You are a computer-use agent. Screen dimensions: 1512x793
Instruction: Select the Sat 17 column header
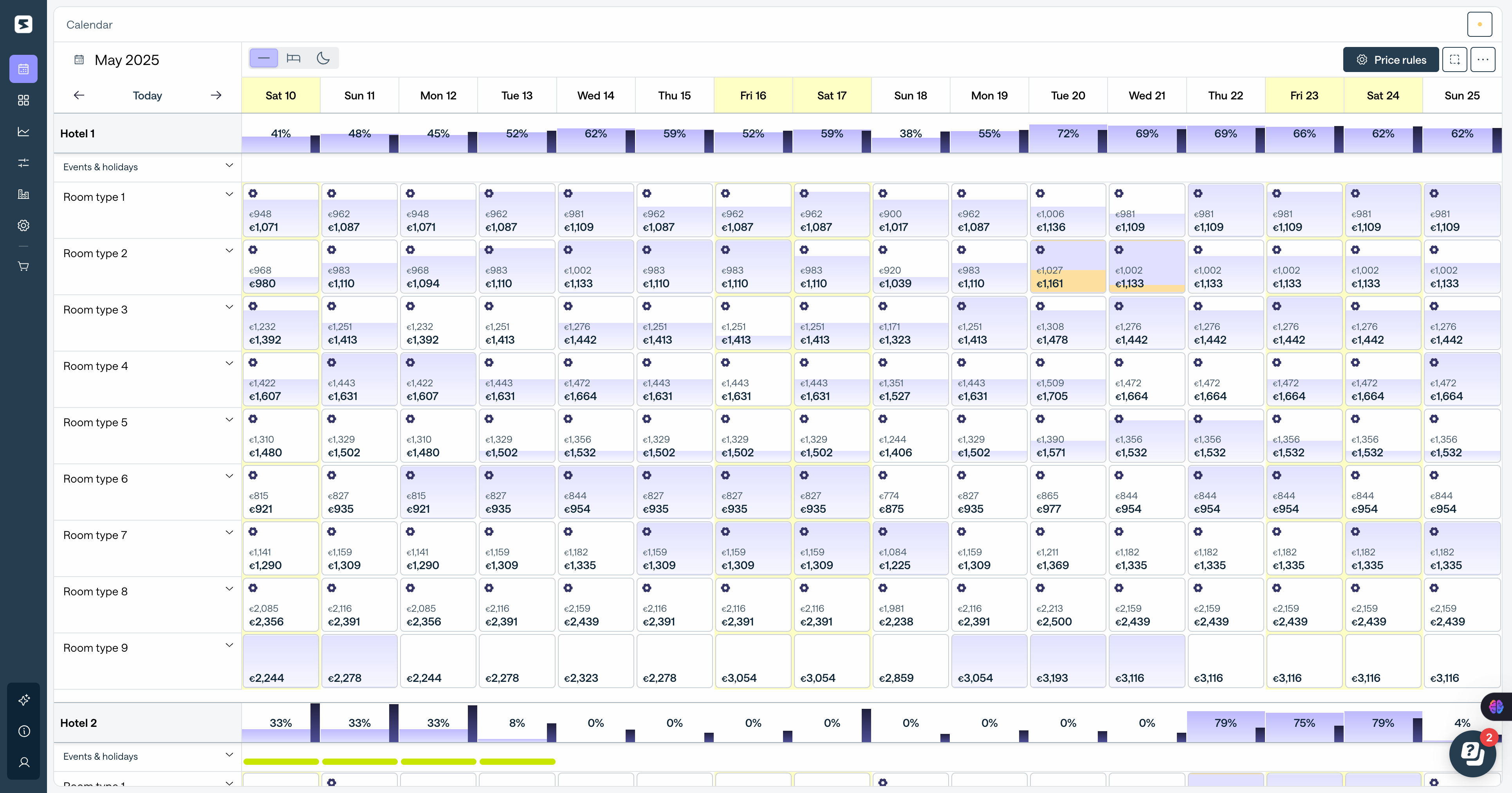832,95
